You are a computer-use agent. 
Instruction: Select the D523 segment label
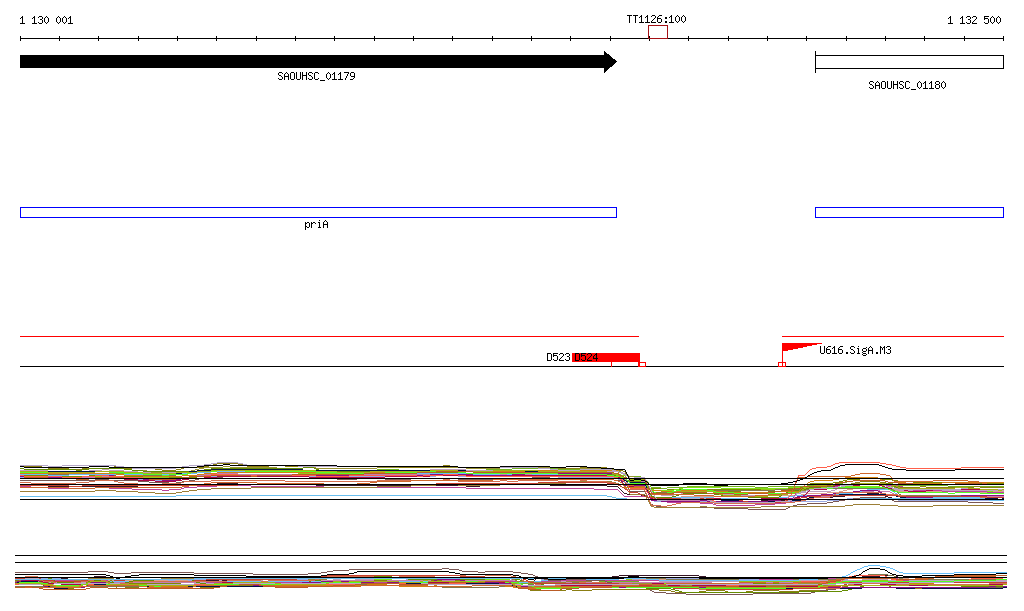(558, 357)
